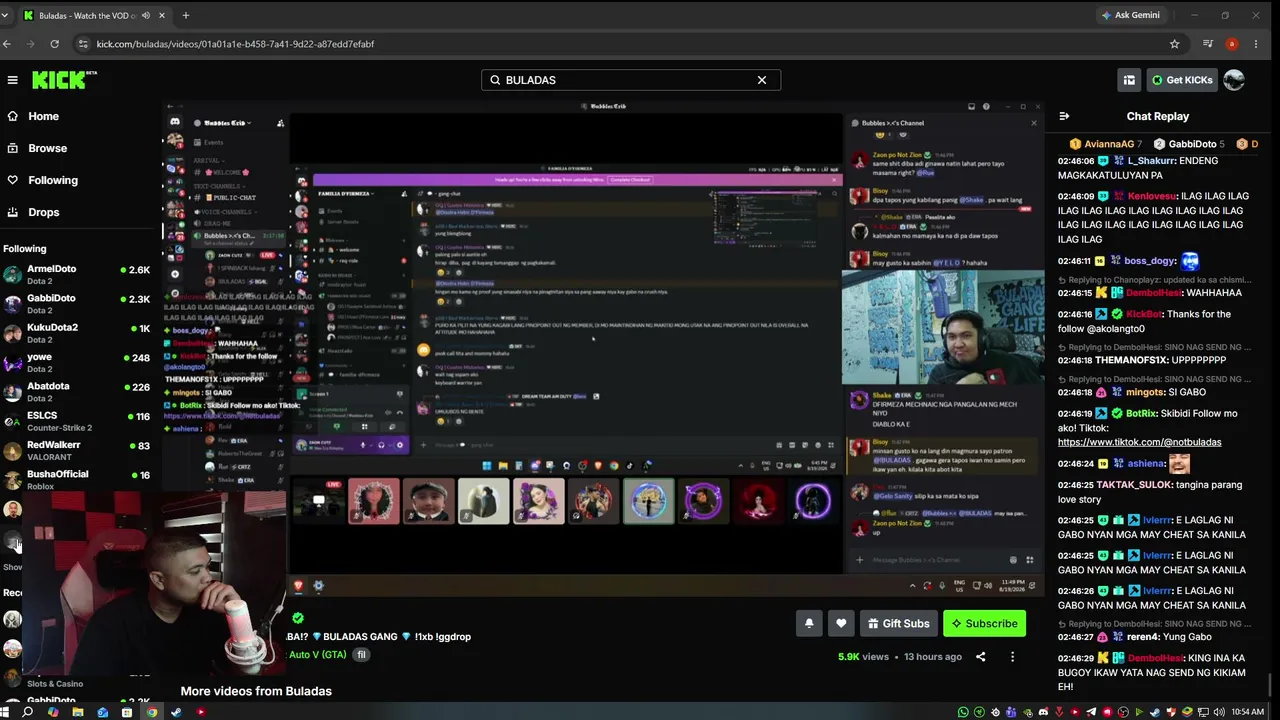
Task: Go to the KICK logo homepage
Action: pyautogui.click(x=64, y=80)
